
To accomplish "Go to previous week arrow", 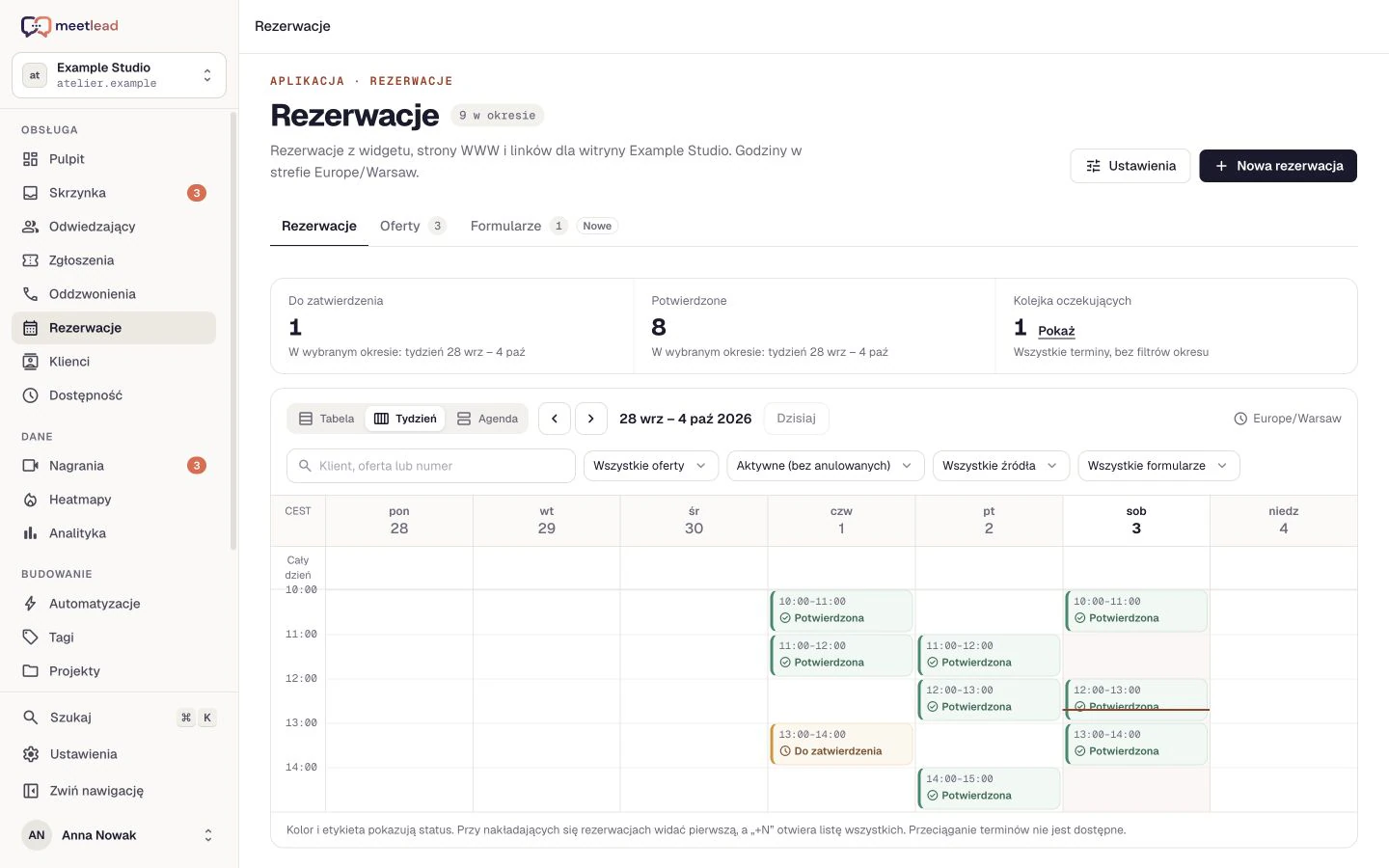I will click(555, 419).
